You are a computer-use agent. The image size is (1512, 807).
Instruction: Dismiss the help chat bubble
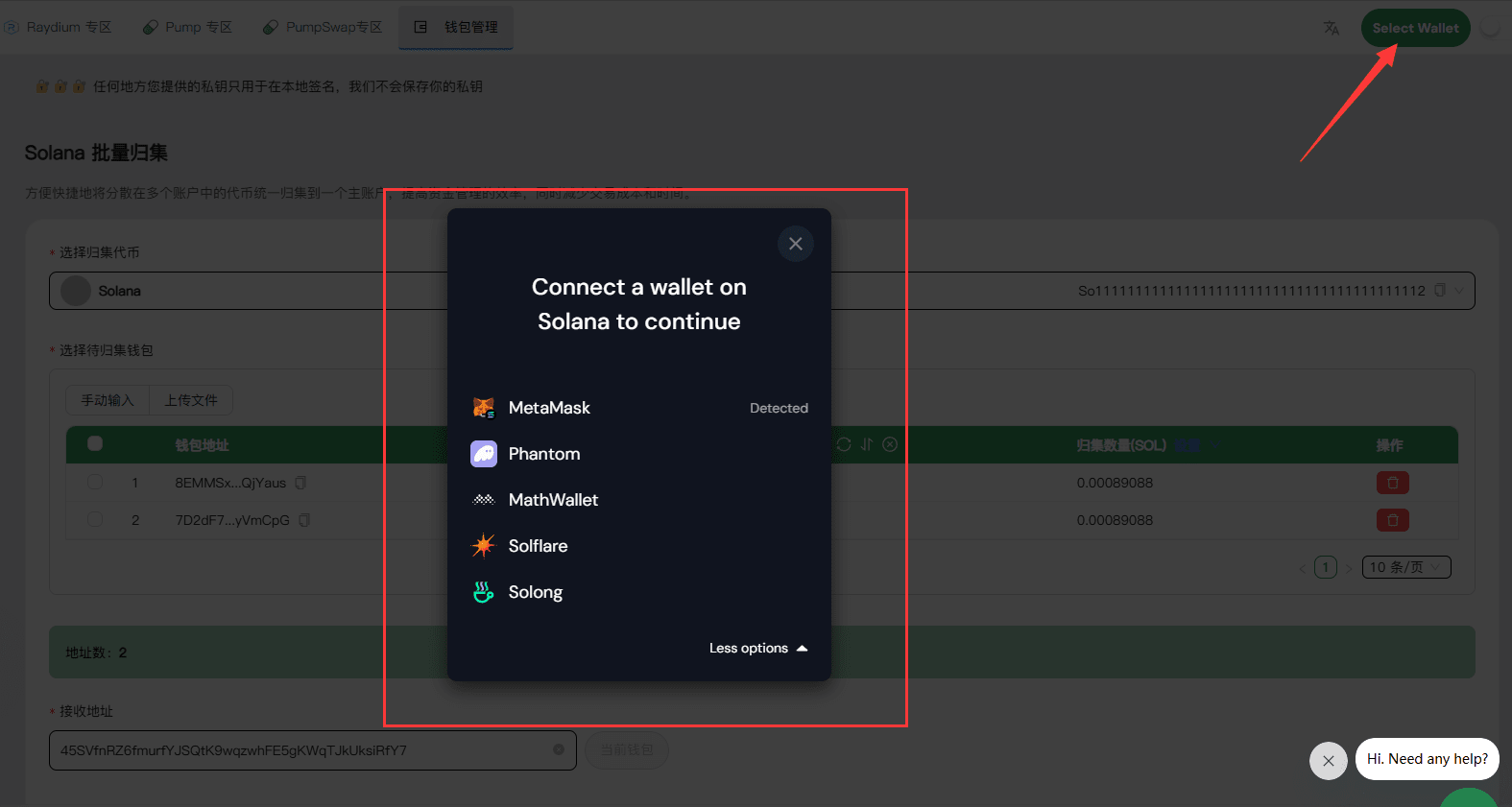click(1329, 761)
